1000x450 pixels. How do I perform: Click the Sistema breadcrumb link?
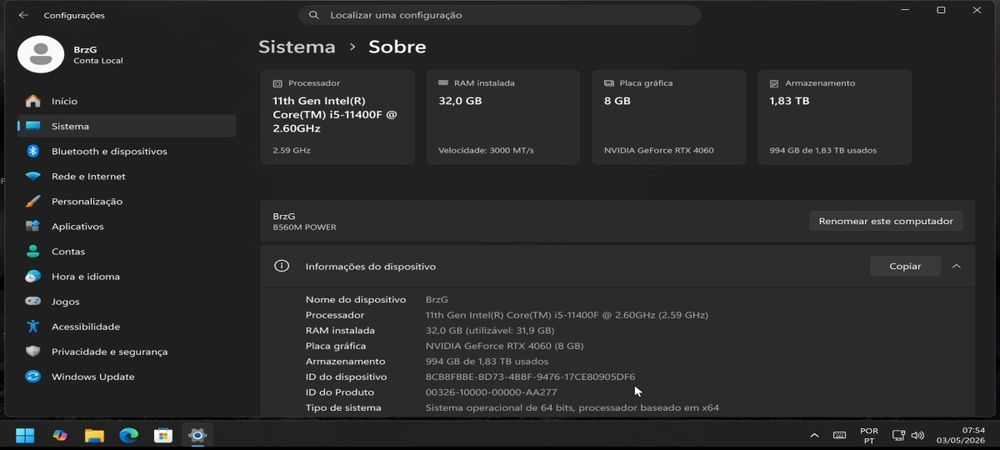coord(297,47)
